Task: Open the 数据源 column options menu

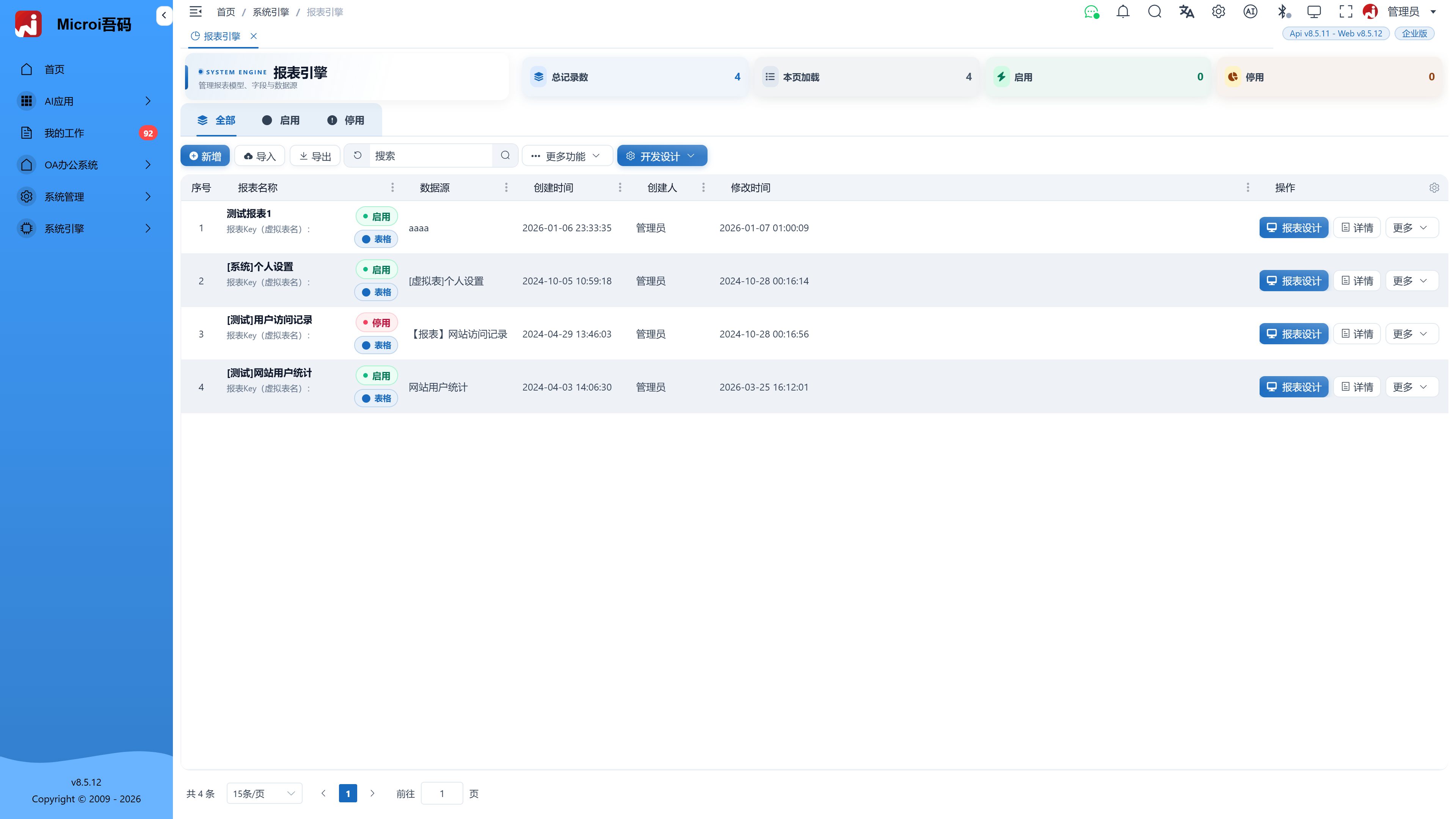Action: click(x=506, y=188)
